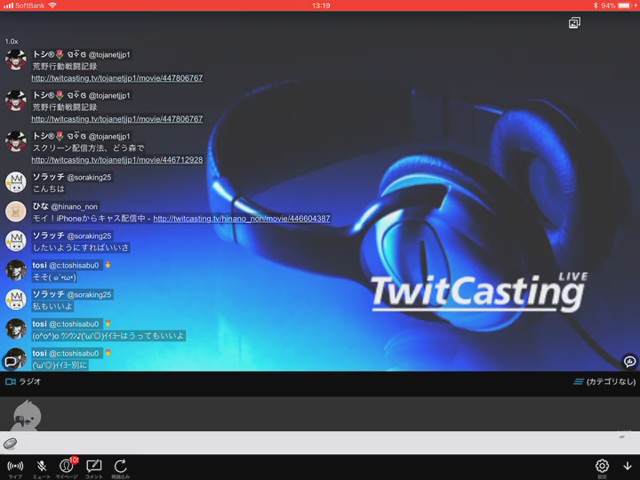Viewport: 640px width, 480px height.
Task: Select the comment したいようにすればいいさ
Action: click(81, 248)
